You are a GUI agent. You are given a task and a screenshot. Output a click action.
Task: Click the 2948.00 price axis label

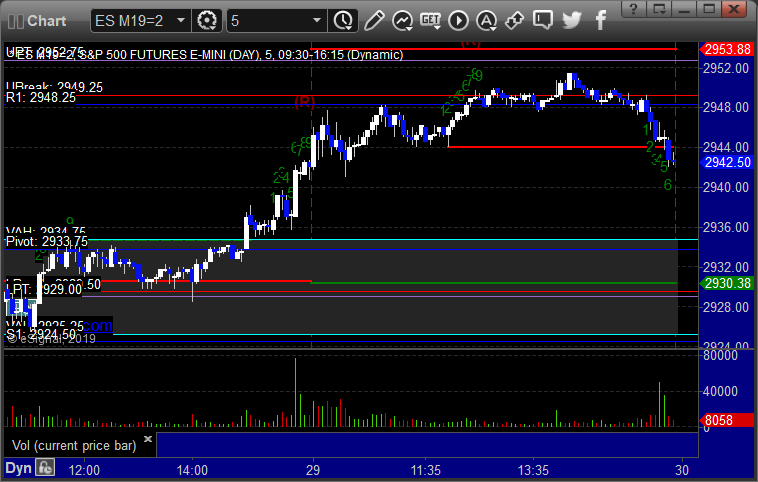(726, 107)
